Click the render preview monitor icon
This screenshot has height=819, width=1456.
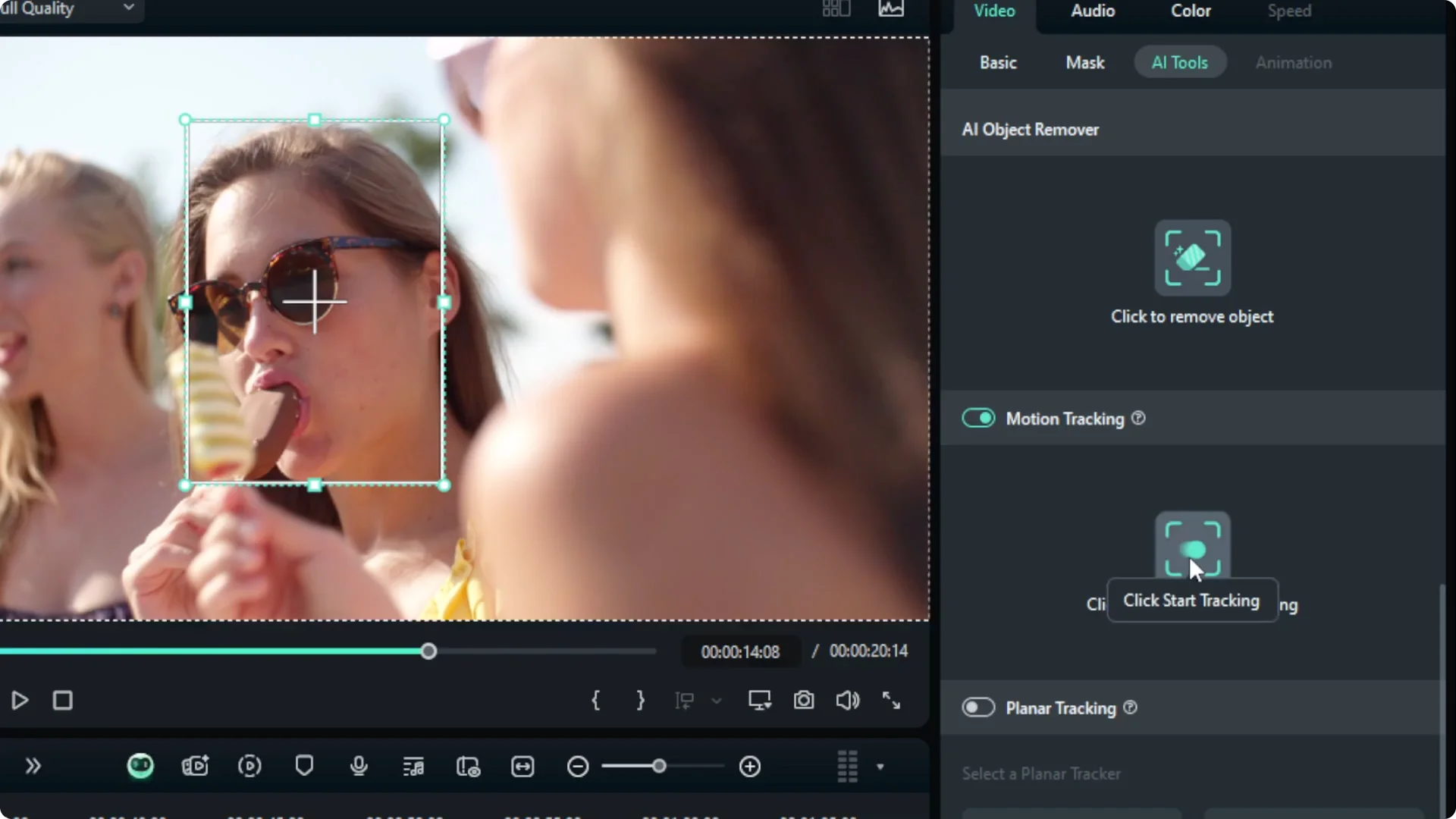[759, 700]
